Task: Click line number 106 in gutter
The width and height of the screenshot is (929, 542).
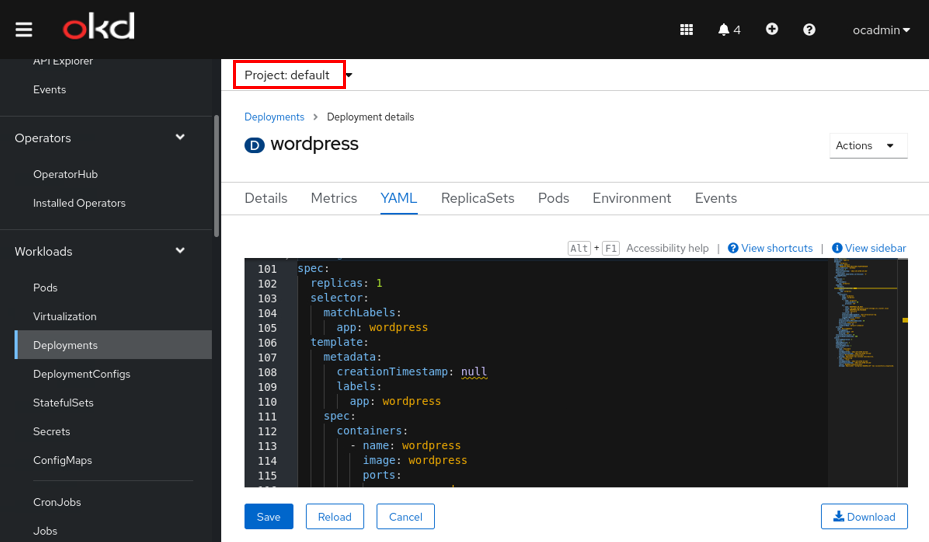Action: pyautogui.click(x=267, y=342)
